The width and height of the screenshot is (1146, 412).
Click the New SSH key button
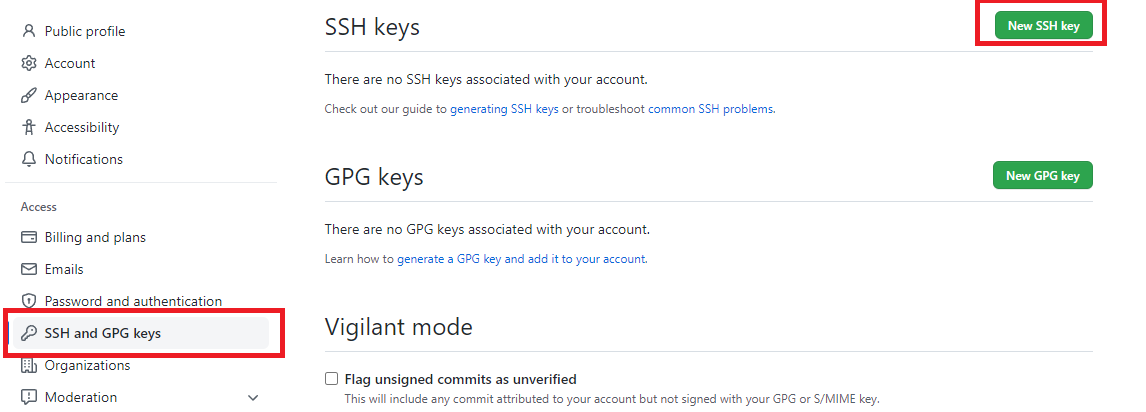[x=1043, y=26]
